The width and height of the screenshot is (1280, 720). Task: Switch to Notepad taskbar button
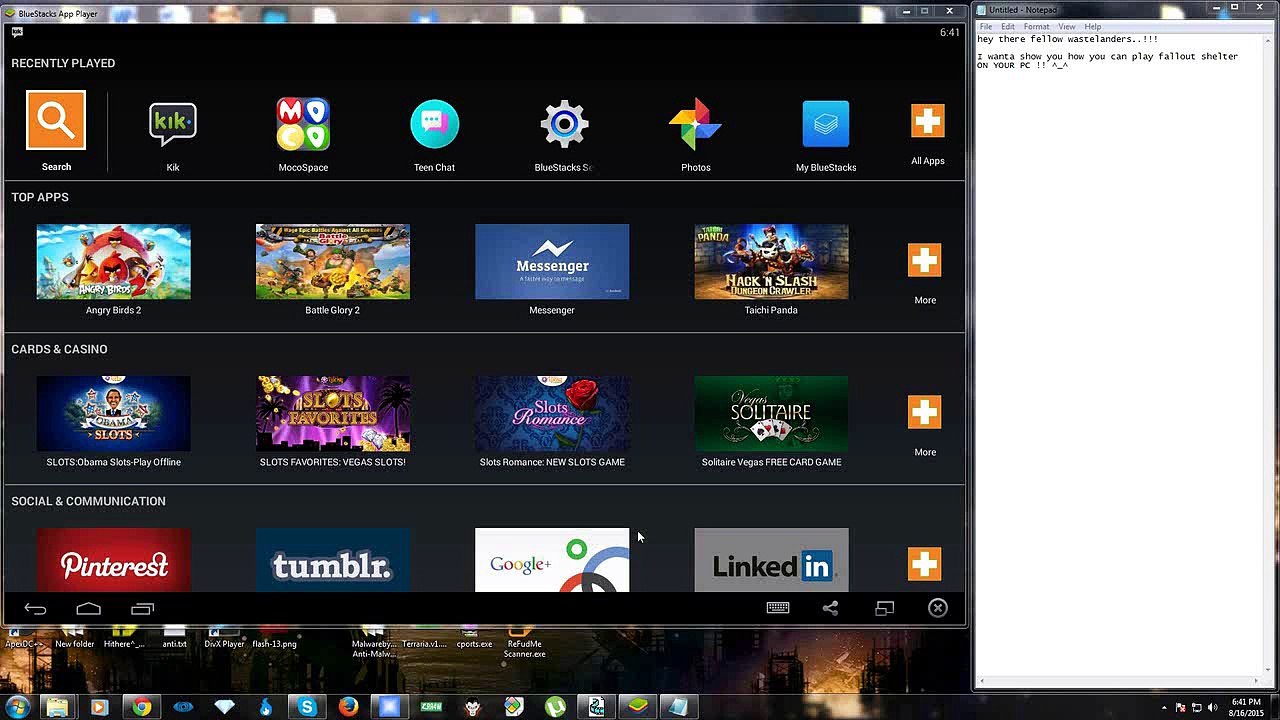click(679, 707)
